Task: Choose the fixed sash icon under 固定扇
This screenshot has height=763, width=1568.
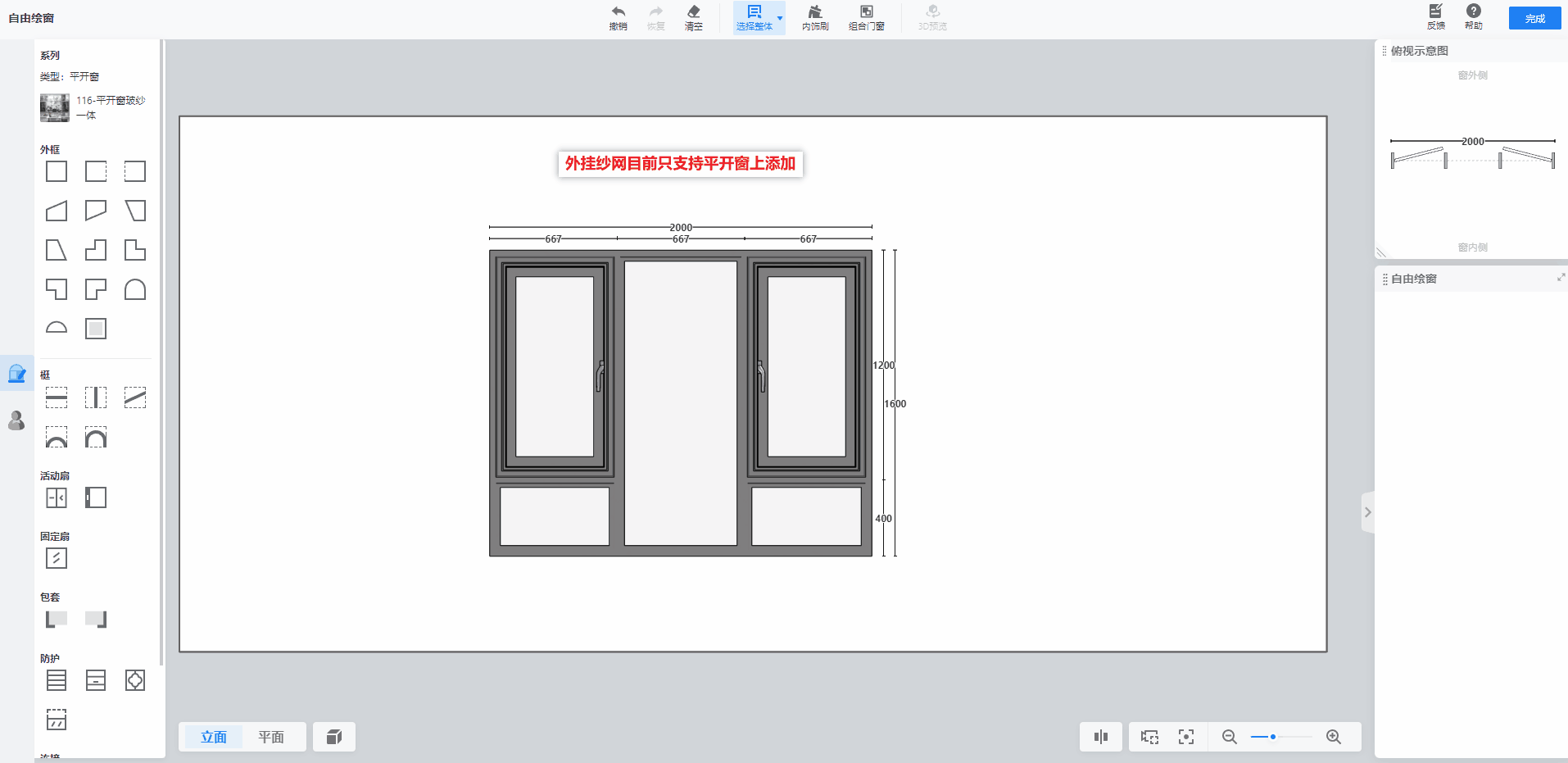Action: [x=57, y=558]
